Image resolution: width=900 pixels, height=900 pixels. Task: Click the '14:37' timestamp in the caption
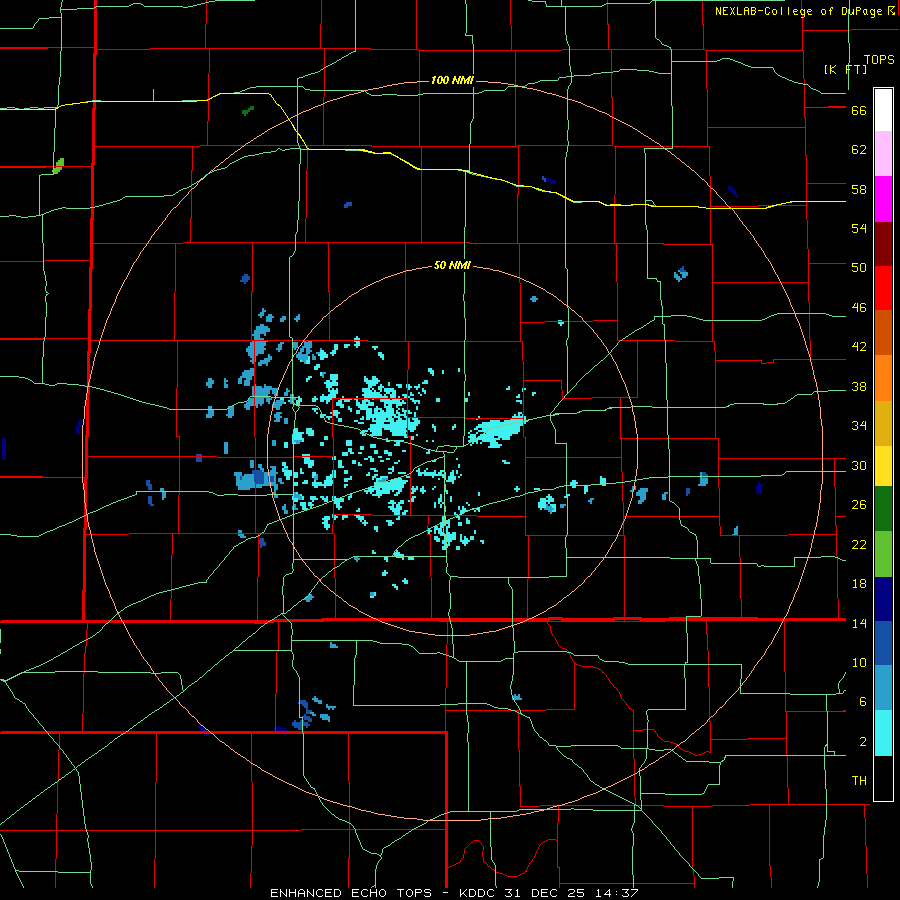point(618,893)
